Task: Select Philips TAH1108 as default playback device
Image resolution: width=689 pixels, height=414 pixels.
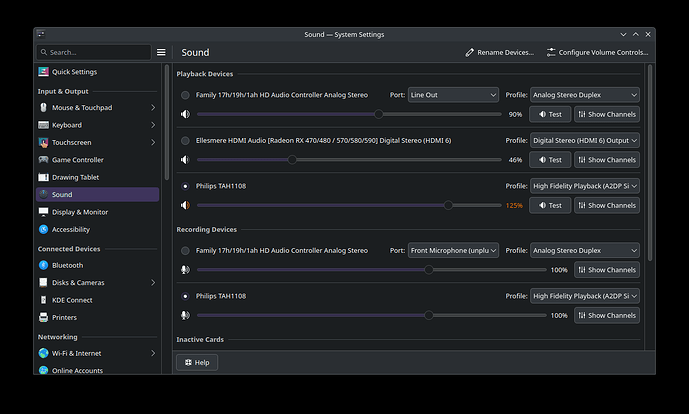Action: (185, 186)
